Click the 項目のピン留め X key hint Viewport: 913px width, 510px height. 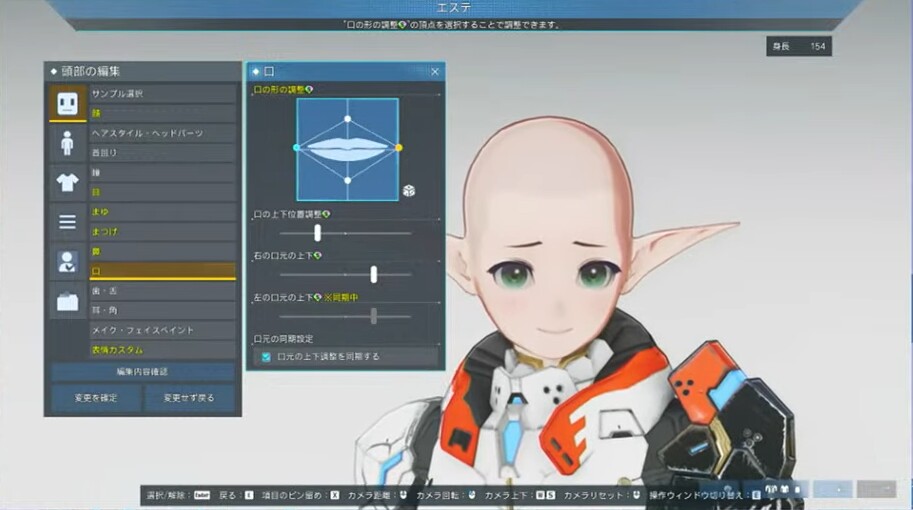(335, 495)
